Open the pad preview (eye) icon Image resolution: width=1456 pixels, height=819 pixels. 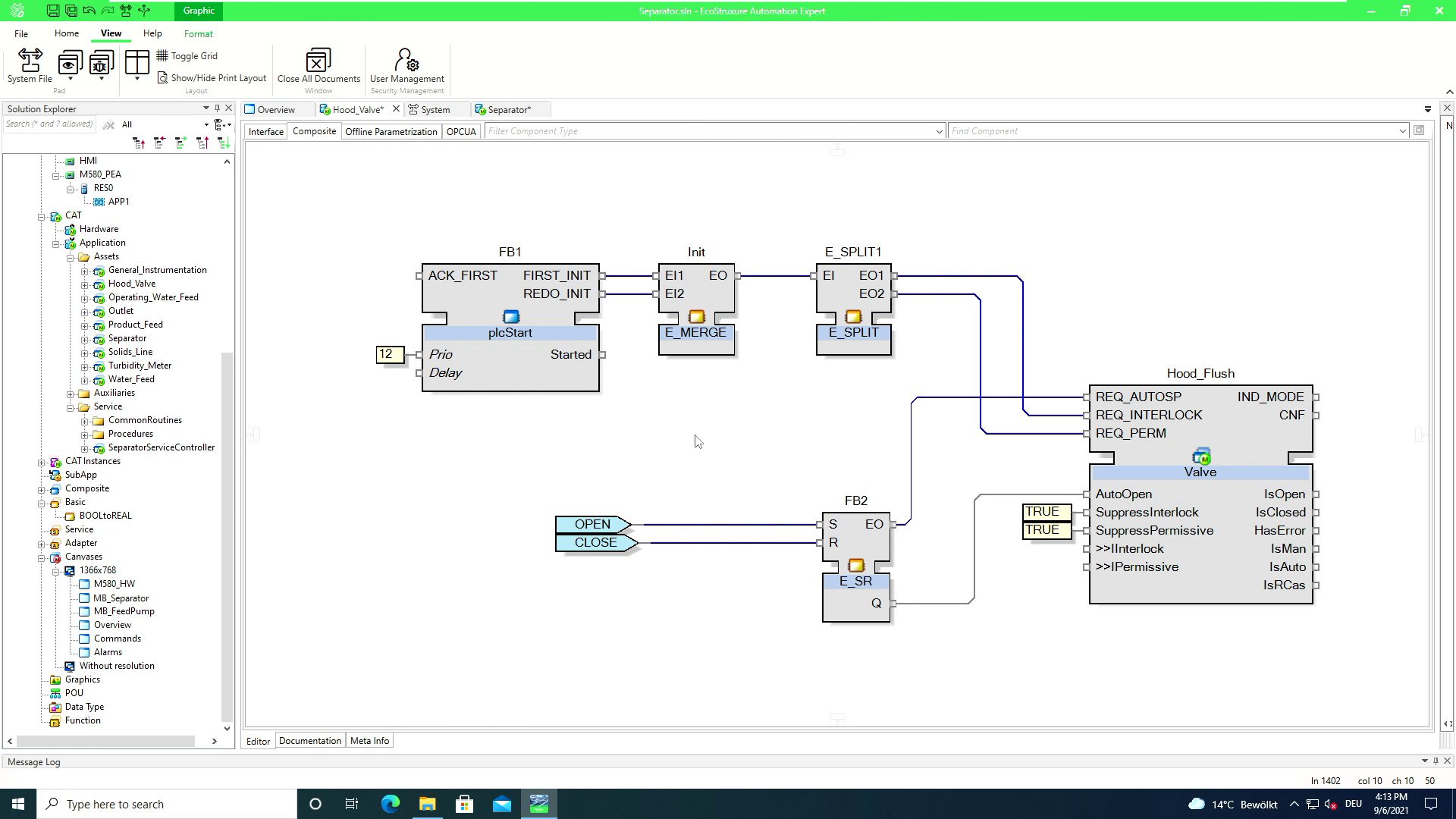[x=70, y=62]
